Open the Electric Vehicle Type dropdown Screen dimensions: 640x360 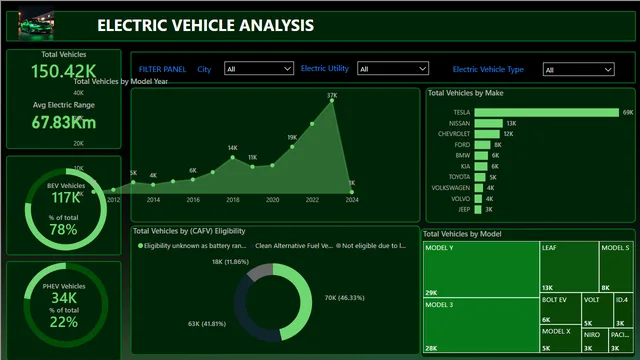click(x=578, y=69)
